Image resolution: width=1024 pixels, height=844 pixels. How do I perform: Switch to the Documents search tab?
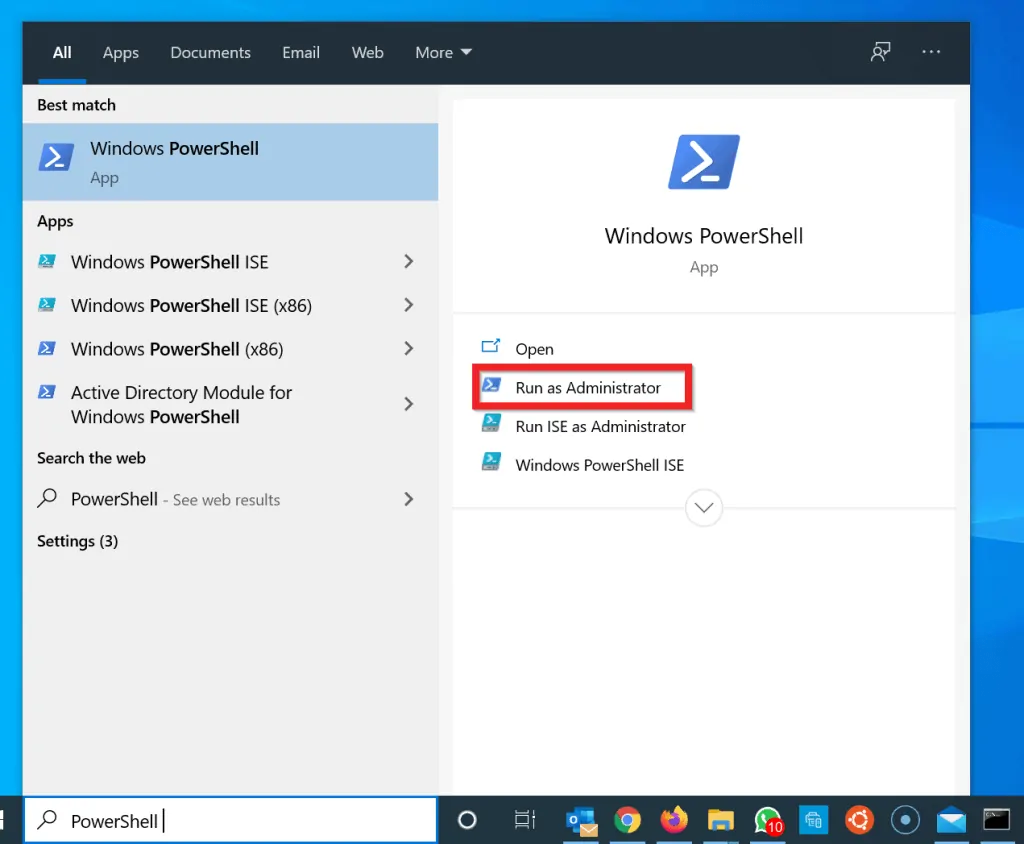210,52
